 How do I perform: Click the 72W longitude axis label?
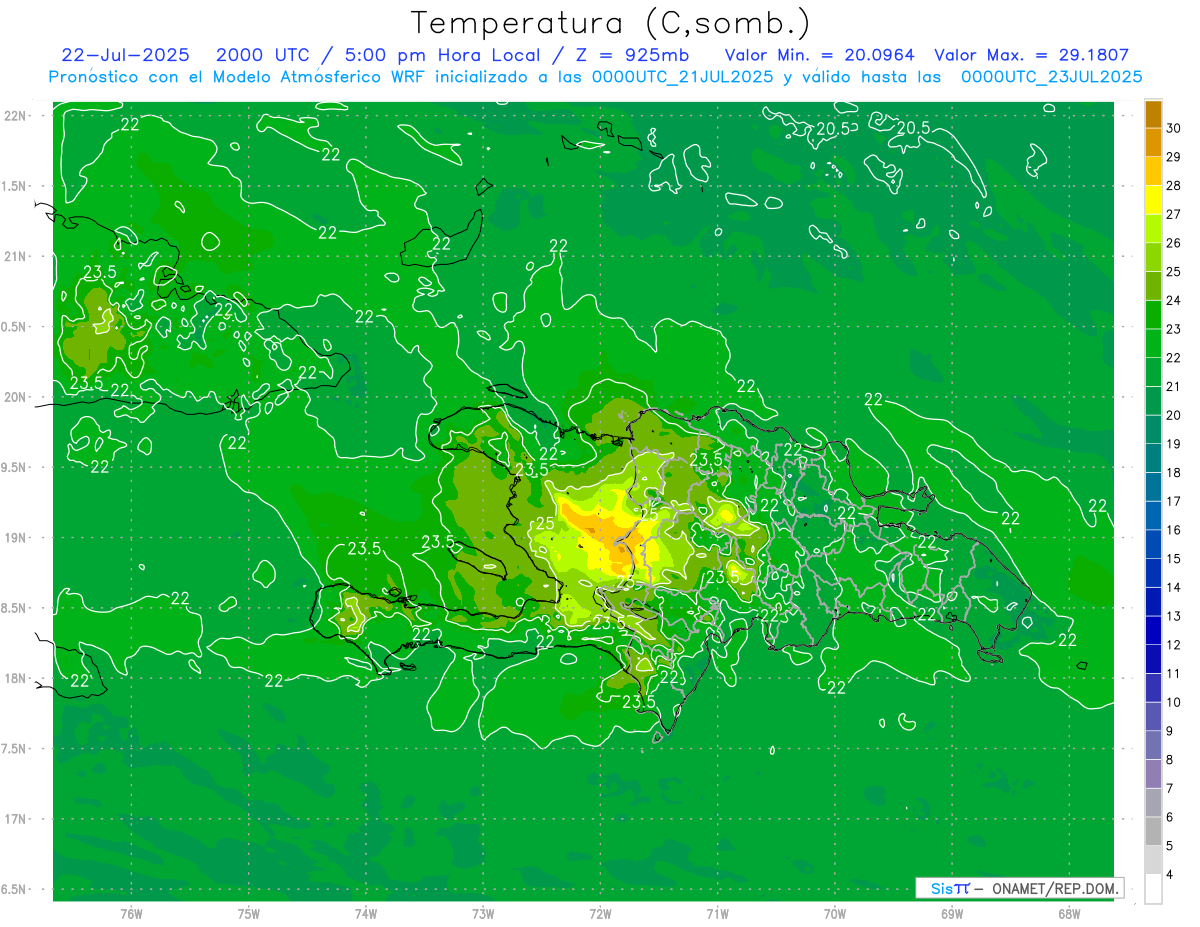tap(600, 913)
